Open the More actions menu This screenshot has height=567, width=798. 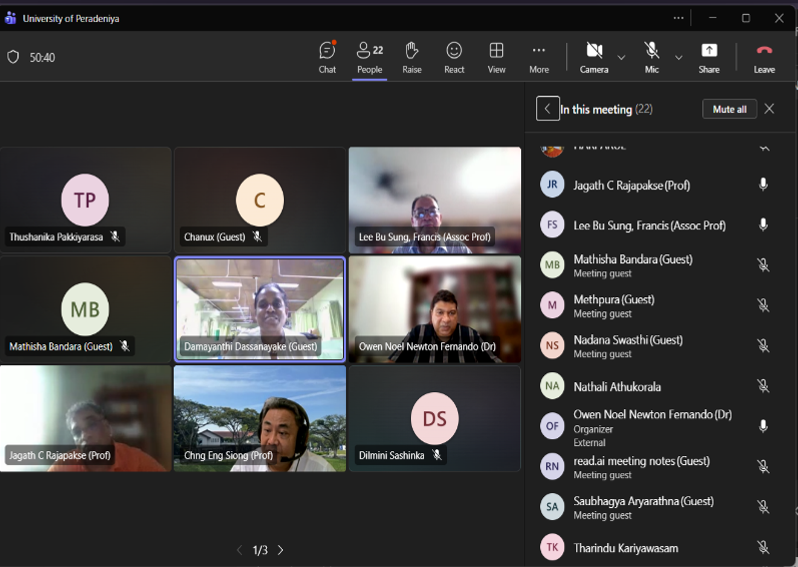[539, 58]
